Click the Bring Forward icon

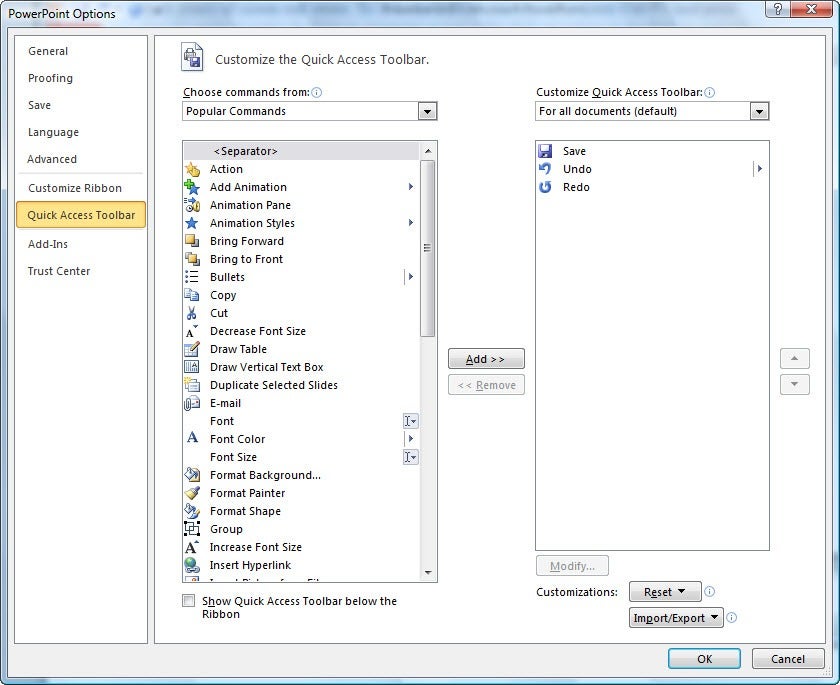click(x=192, y=241)
